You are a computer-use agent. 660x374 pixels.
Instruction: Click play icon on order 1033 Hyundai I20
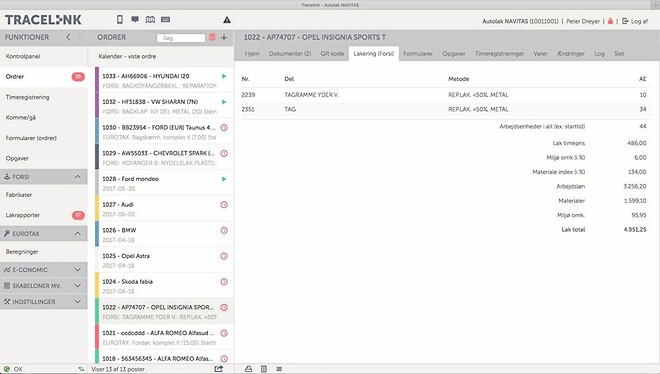point(224,76)
